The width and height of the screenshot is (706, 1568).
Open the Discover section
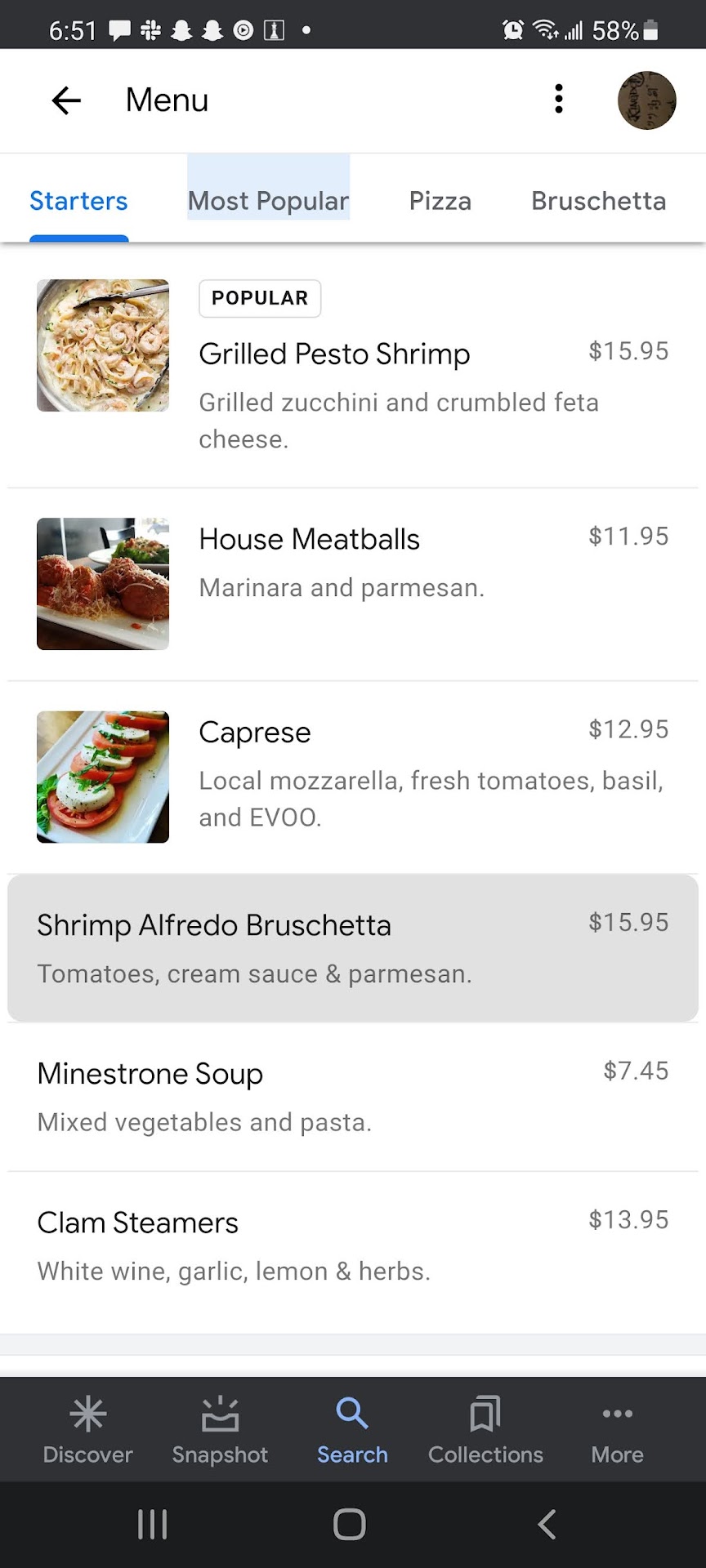tap(87, 1429)
